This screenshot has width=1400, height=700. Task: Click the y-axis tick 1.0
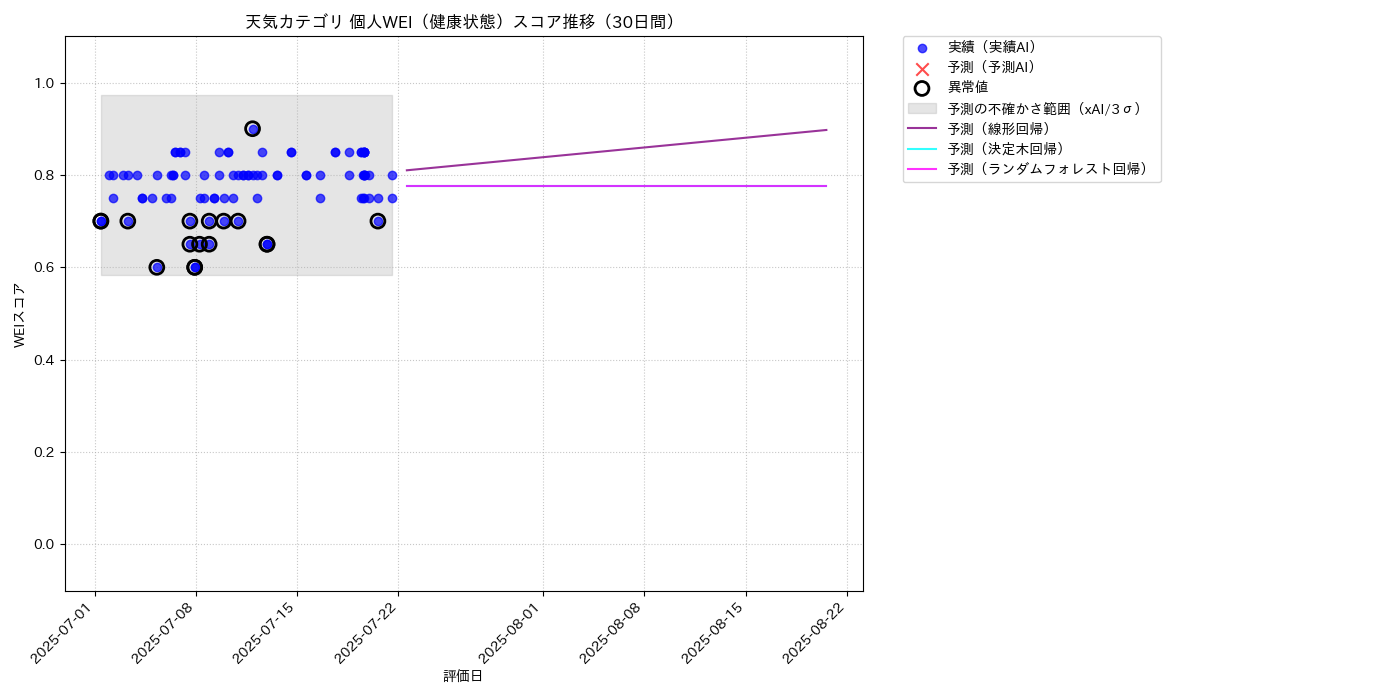click(x=45, y=83)
